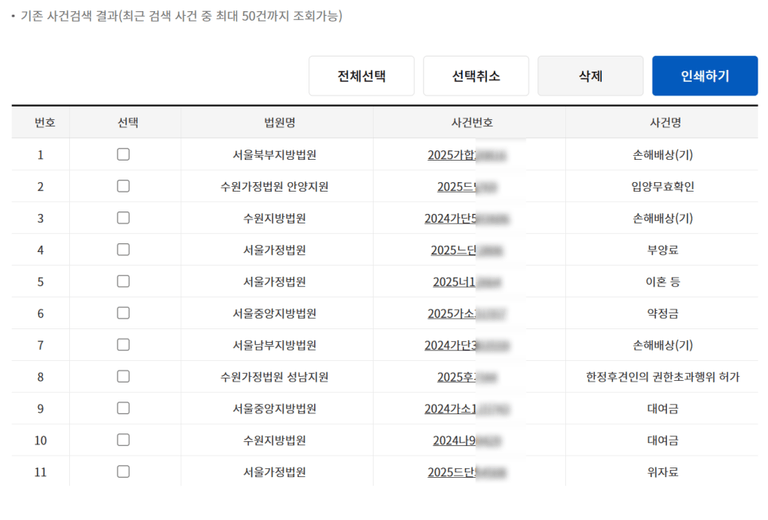Open the 2025가합 case number link
Screen dimensions: 768x520
click(x=466, y=155)
